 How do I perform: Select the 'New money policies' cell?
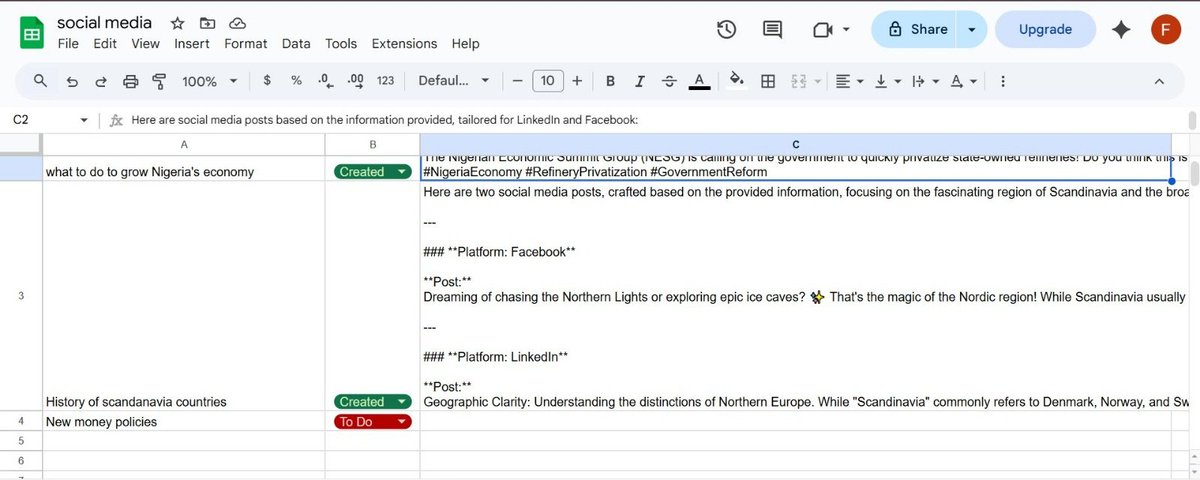pyautogui.click(x=184, y=422)
